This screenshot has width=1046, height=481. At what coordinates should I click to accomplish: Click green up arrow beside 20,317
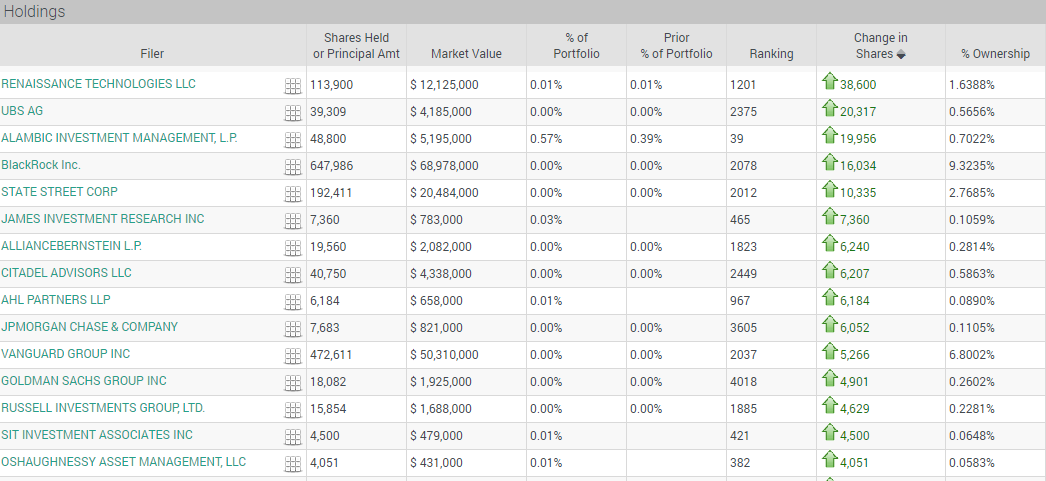pyautogui.click(x=829, y=109)
